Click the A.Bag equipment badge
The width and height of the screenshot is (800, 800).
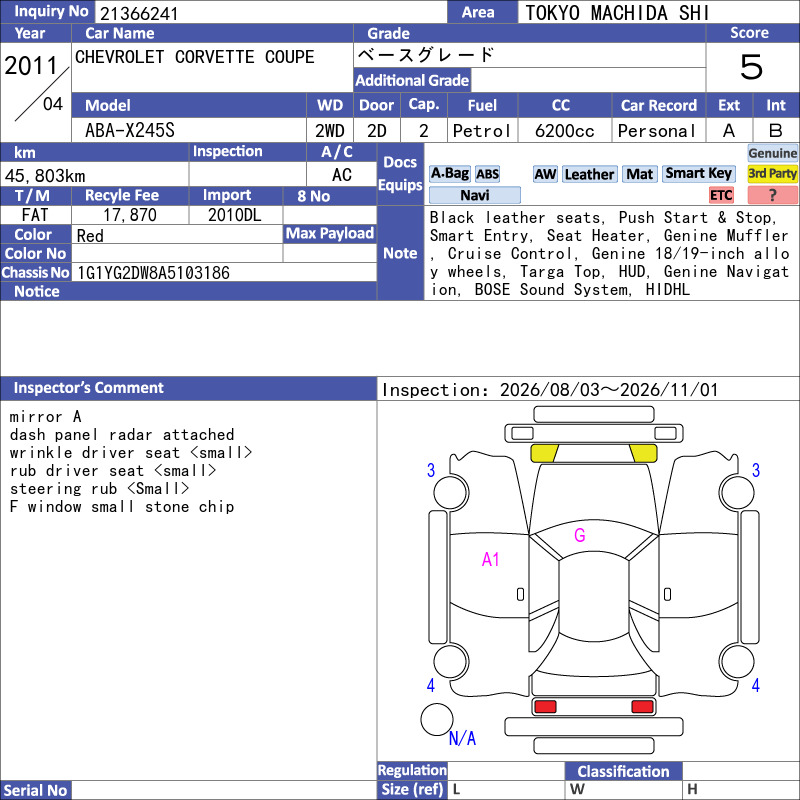tap(449, 174)
